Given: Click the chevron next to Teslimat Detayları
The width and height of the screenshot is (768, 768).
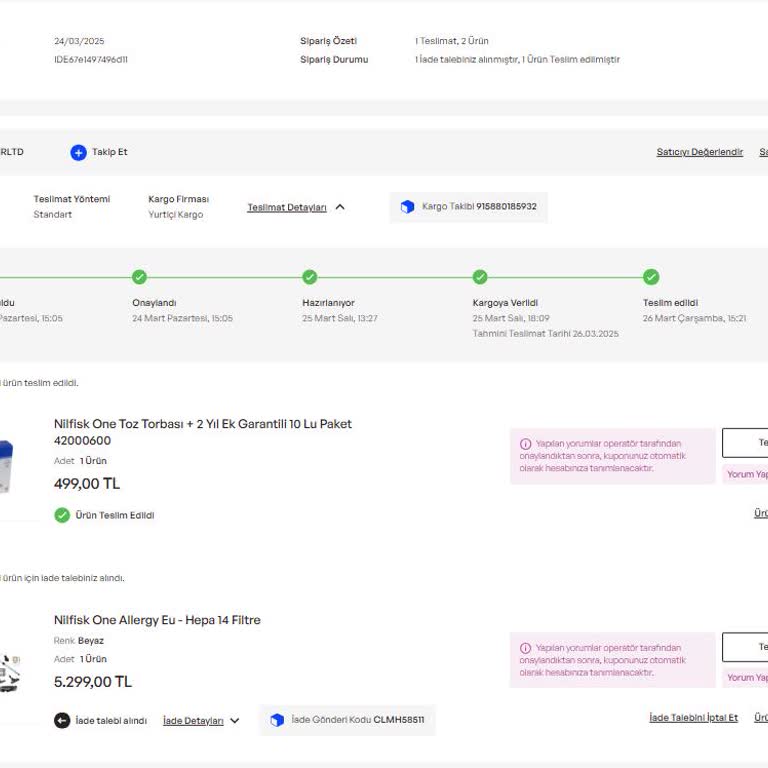Looking at the screenshot, I should [340, 207].
